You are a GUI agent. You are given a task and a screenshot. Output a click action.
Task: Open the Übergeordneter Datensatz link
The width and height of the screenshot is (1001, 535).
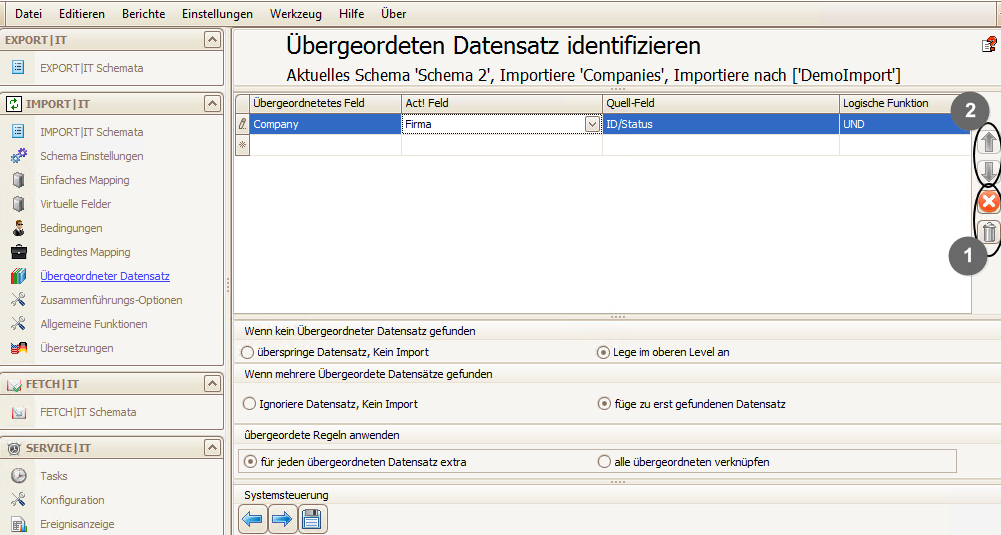(x=105, y=276)
